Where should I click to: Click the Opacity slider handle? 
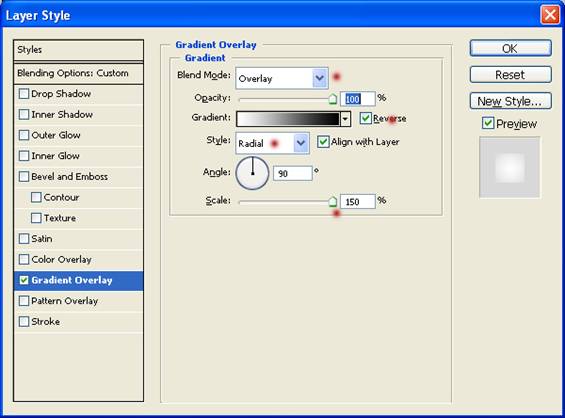click(333, 99)
